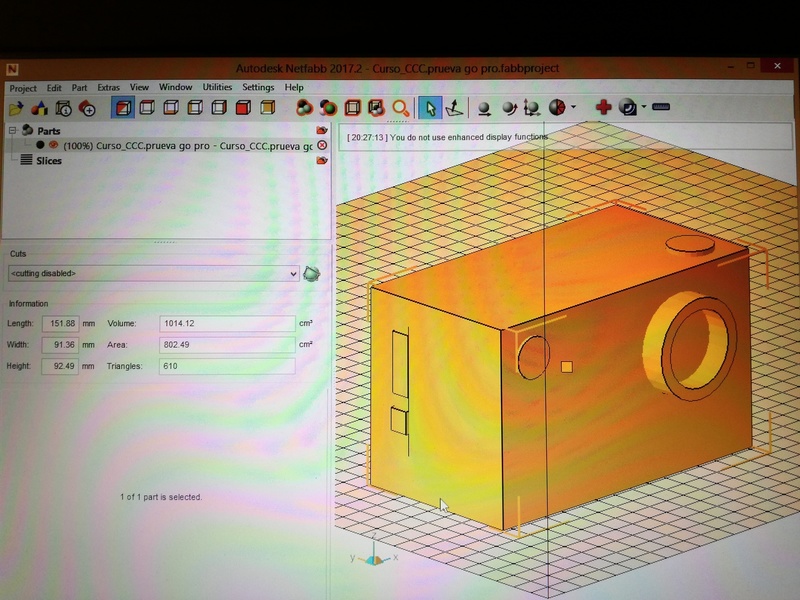This screenshot has width=800, height=600.
Task: Click the framed parts zoom icon
Action: click(376, 108)
